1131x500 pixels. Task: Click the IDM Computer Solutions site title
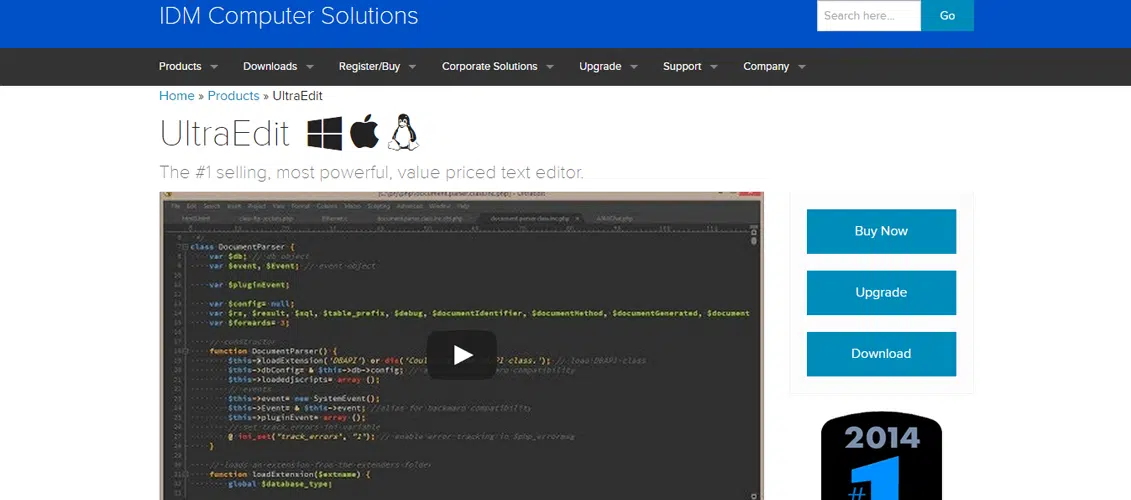click(288, 16)
